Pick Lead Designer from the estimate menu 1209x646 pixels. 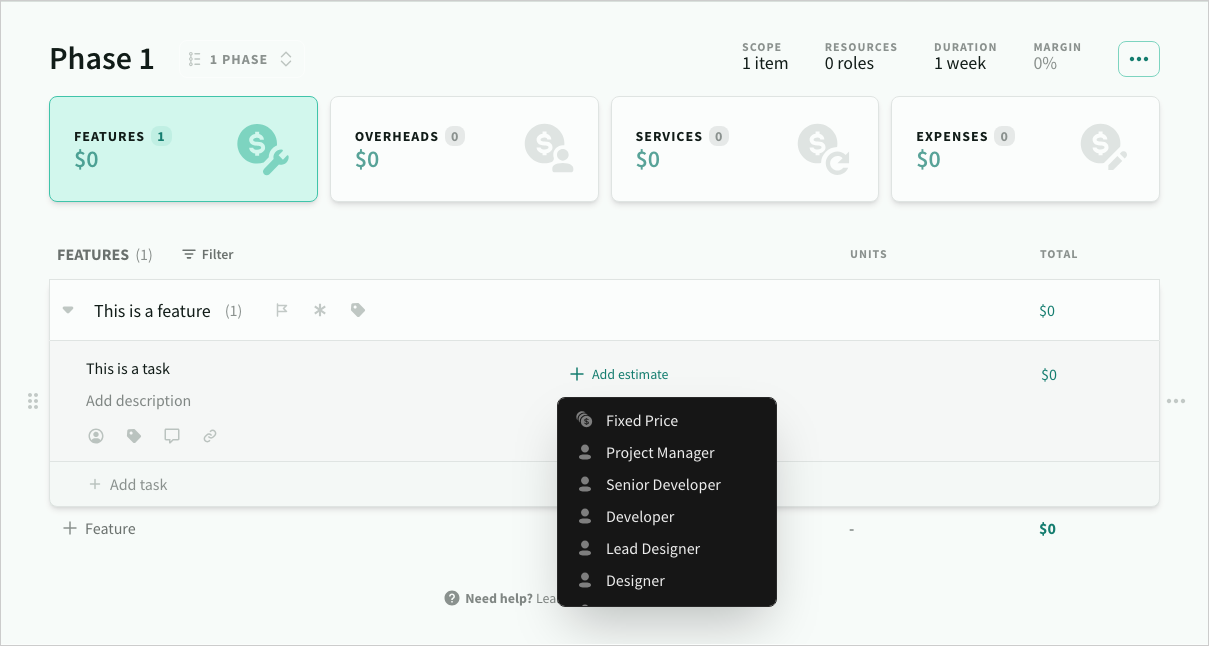652,549
